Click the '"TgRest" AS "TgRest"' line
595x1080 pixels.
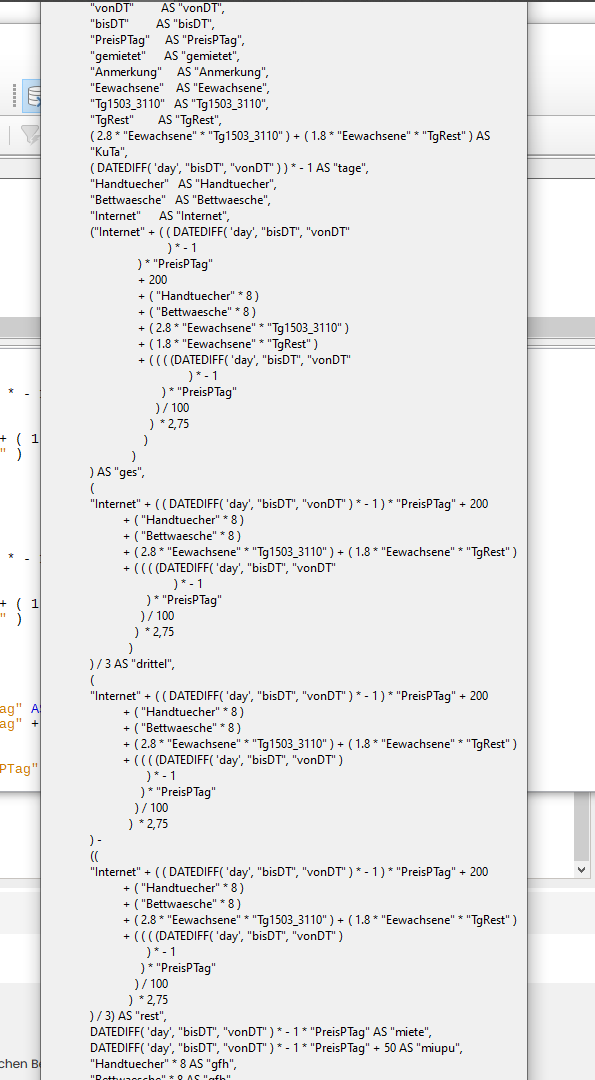tap(156, 120)
